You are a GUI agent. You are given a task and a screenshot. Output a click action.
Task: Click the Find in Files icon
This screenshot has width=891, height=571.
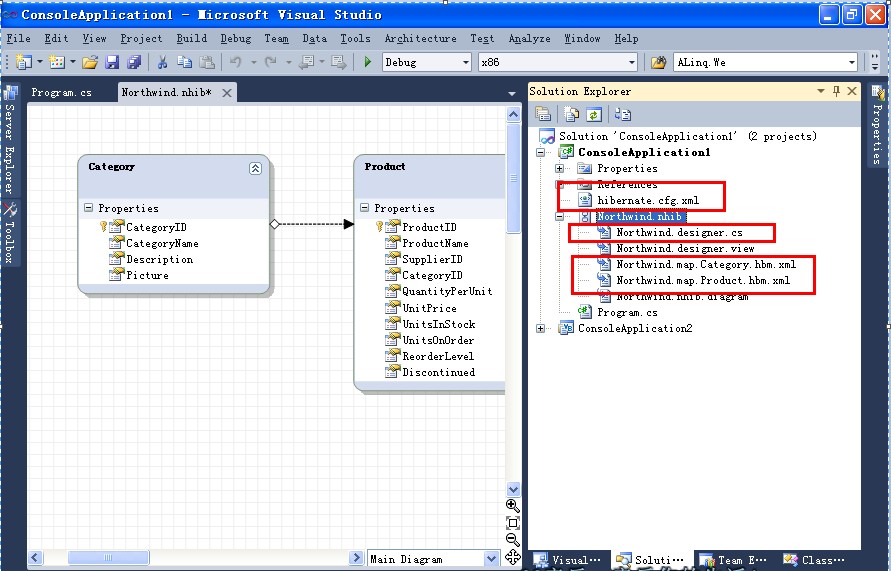pyautogui.click(x=658, y=62)
